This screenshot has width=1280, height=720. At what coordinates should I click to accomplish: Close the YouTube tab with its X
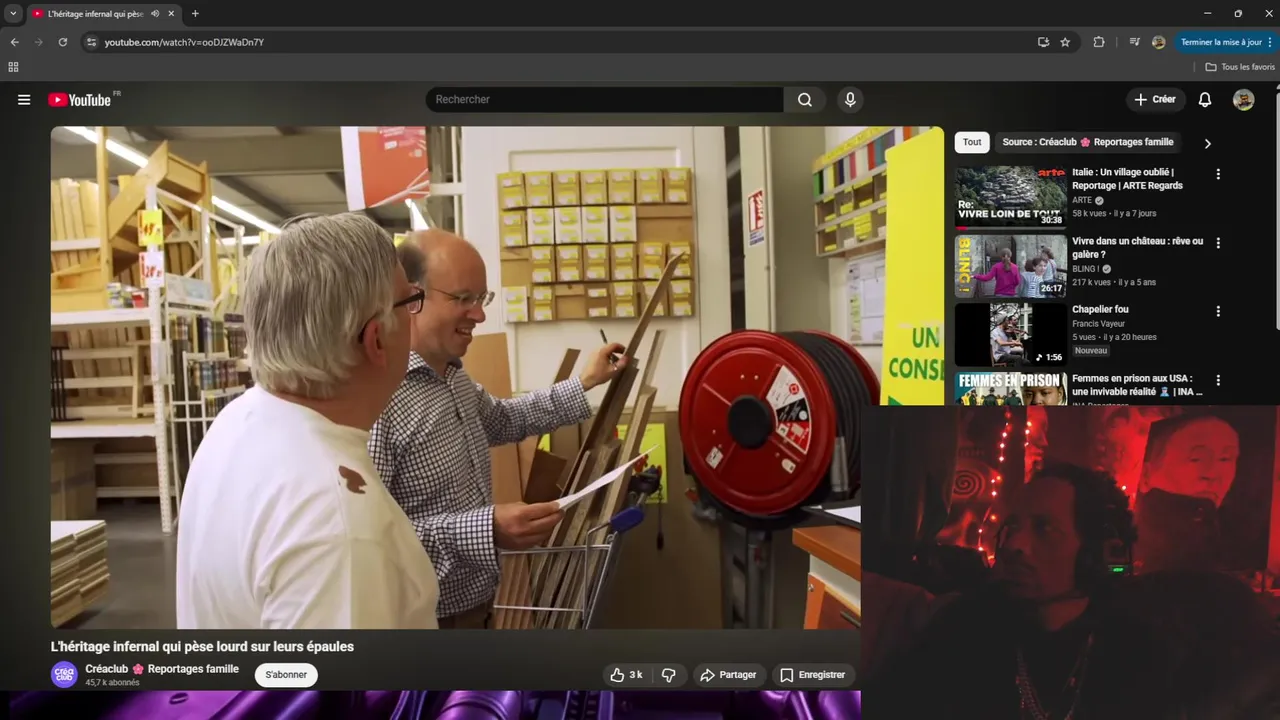[x=171, y=14]
